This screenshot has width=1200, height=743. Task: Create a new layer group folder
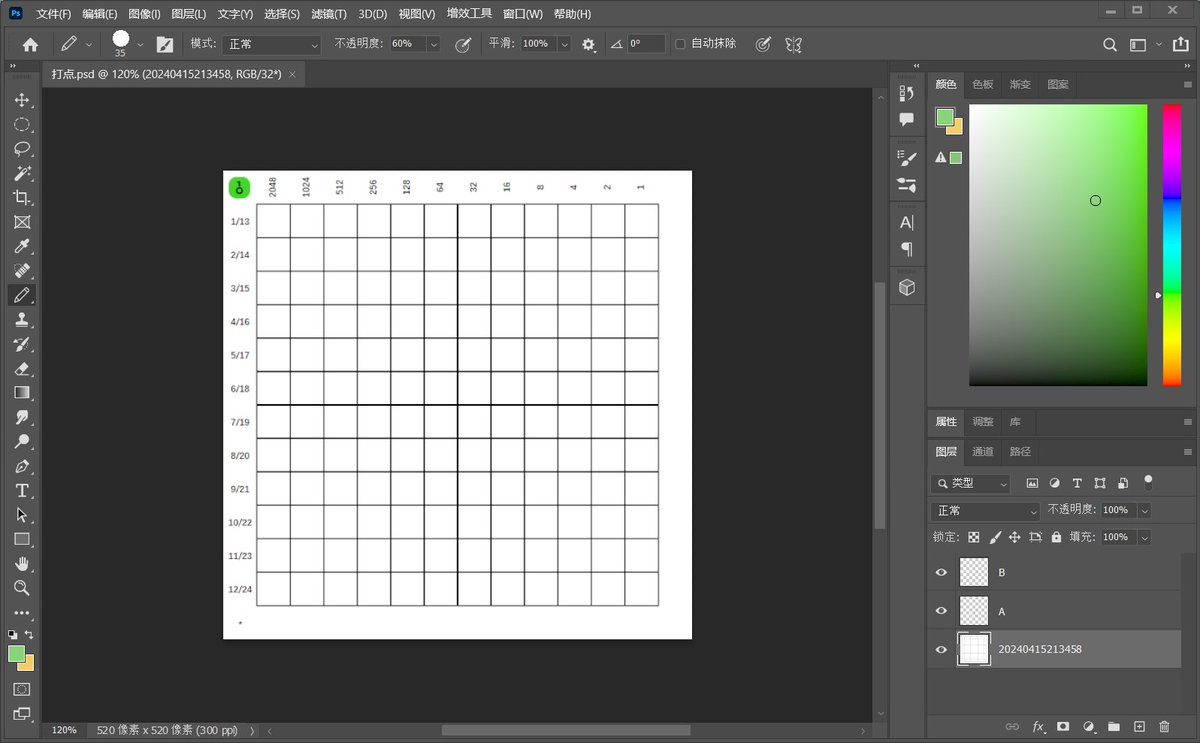(x=1113, y=727)
